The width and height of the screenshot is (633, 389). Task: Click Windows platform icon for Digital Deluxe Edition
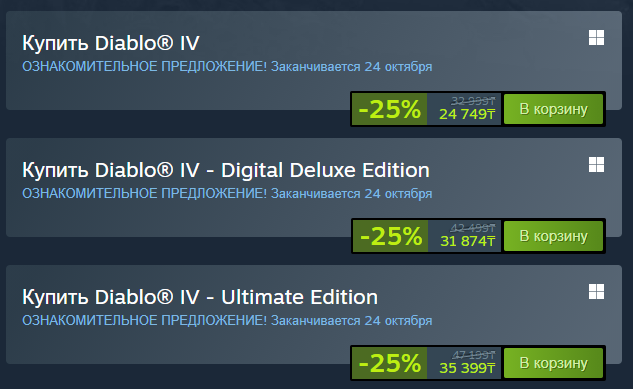click(596, 165)
